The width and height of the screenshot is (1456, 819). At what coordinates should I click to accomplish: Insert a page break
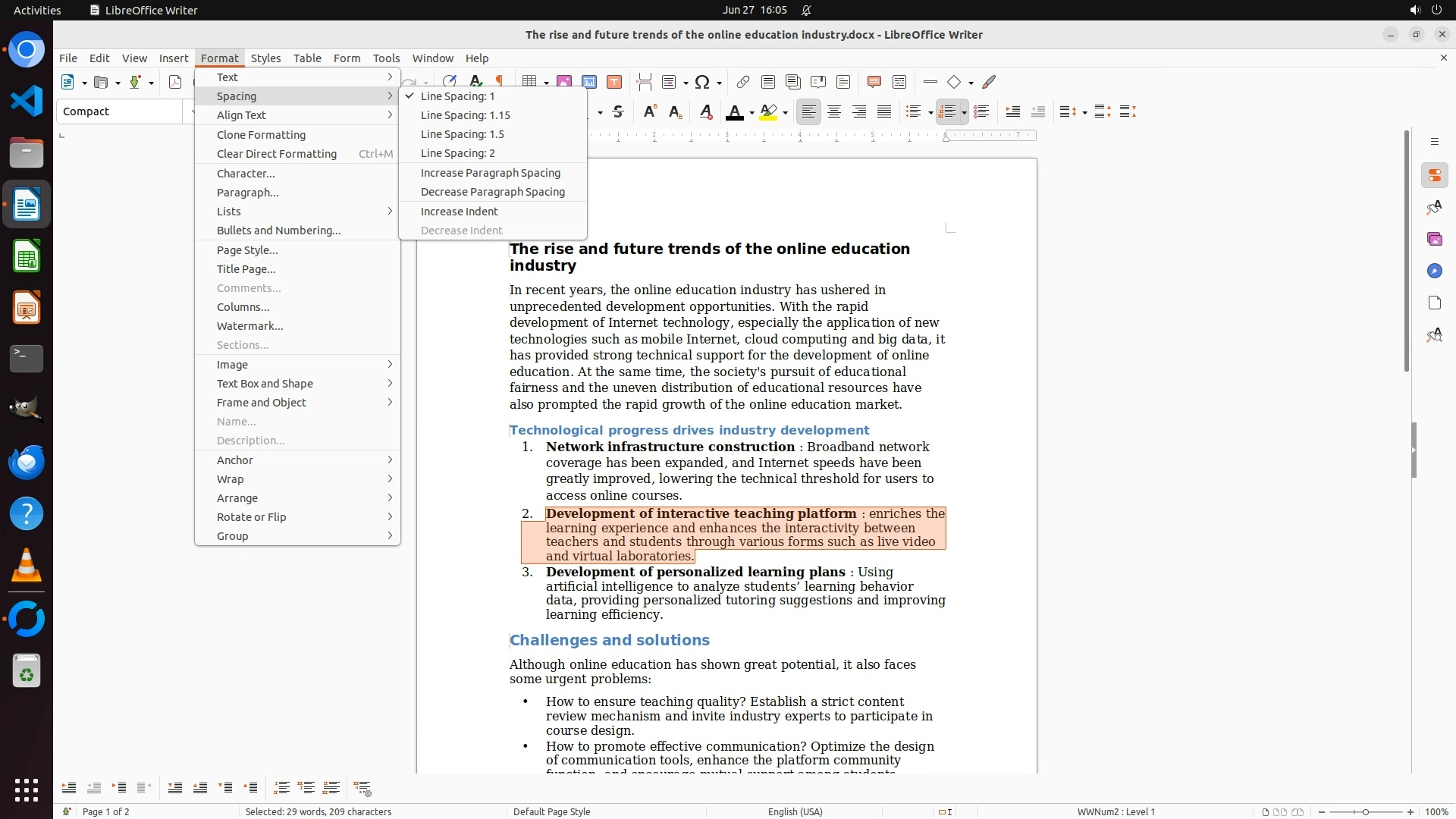click(644, 82)
